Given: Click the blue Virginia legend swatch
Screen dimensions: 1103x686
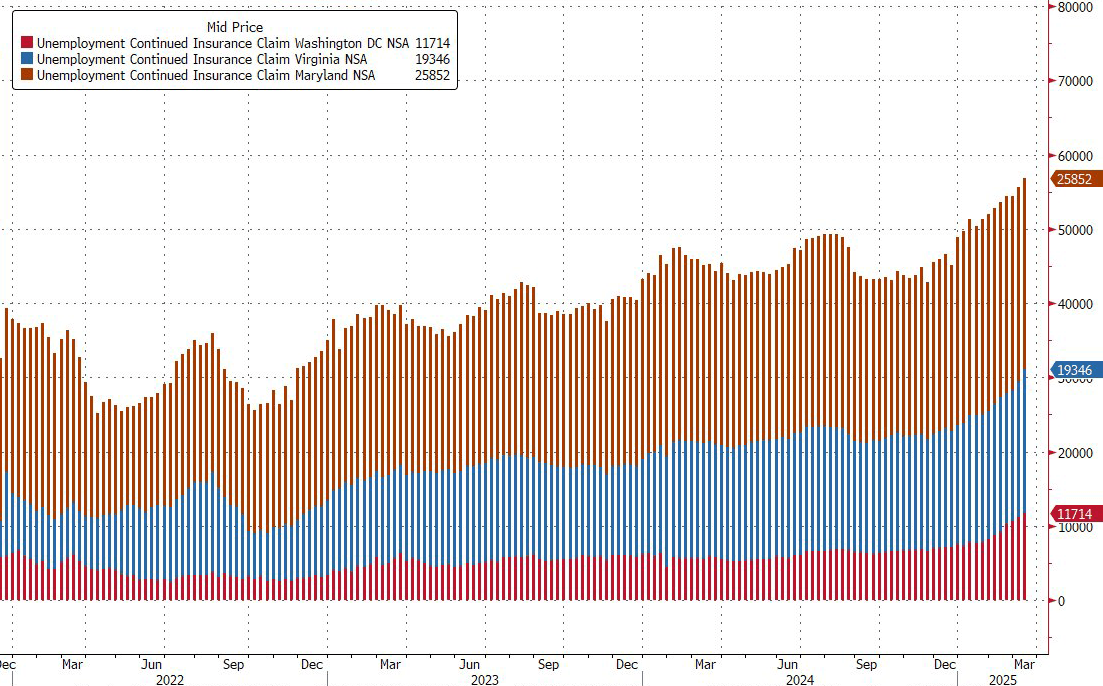Looking at the screenshot, I should point(27,60).
